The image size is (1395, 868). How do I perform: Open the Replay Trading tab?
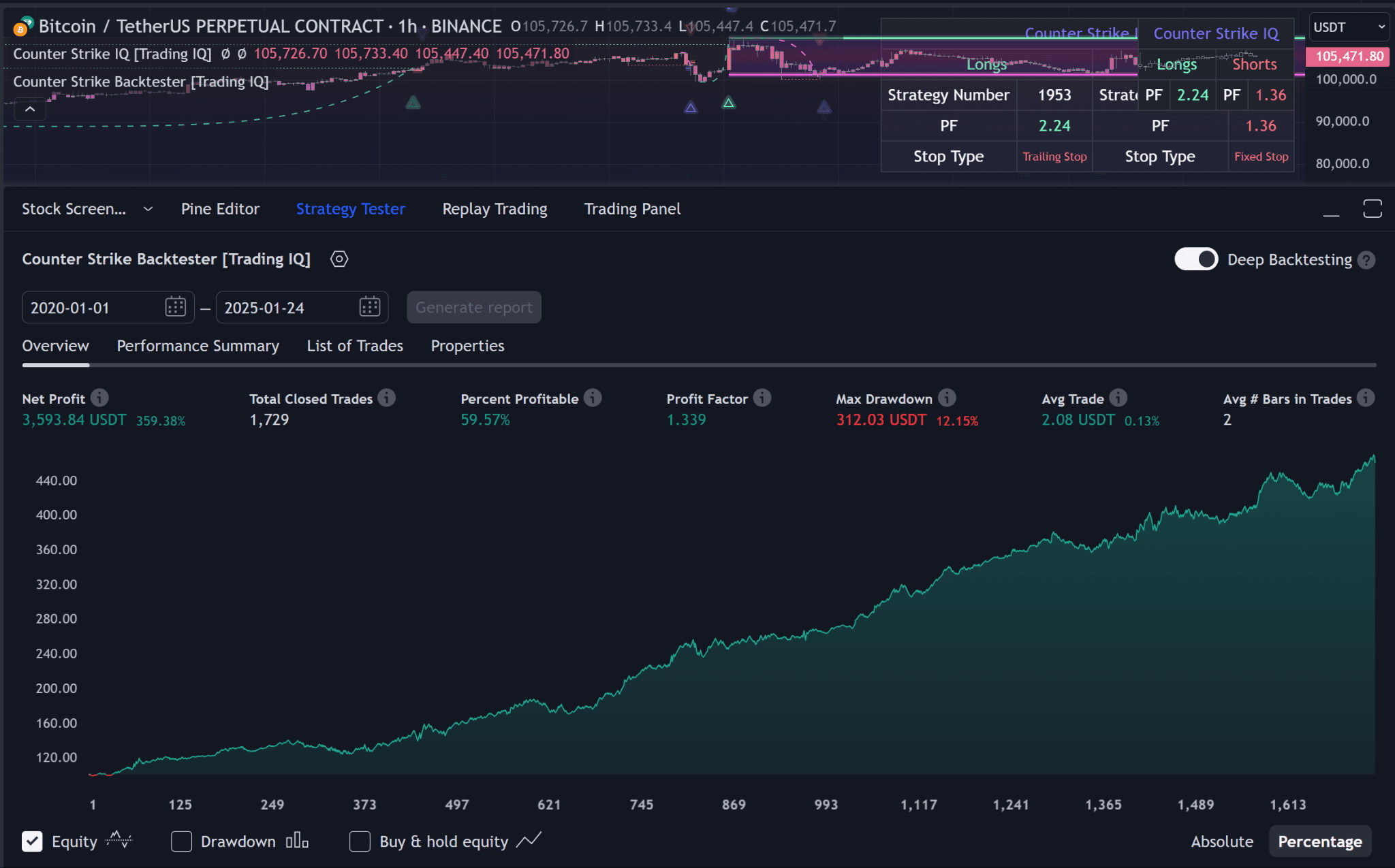495,209
